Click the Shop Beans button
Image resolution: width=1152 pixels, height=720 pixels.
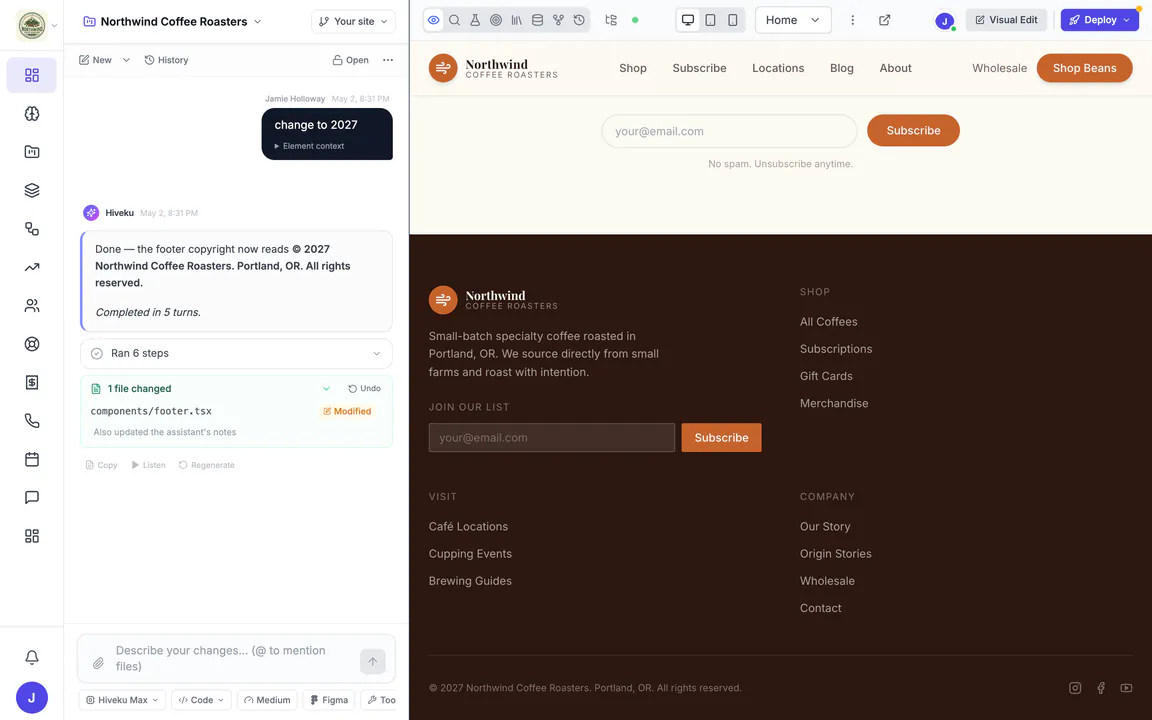click(x=1084, y=68)
